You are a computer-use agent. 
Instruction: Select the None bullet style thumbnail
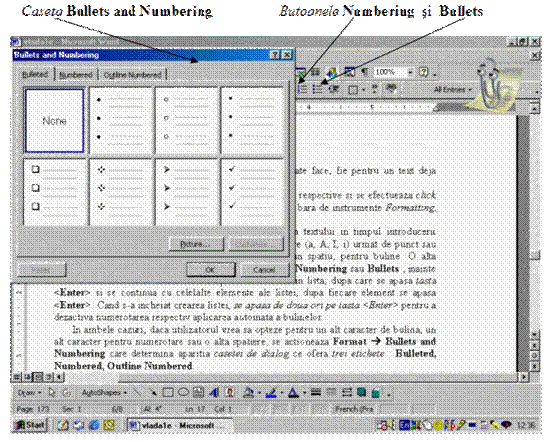click(x=55, y=121)
